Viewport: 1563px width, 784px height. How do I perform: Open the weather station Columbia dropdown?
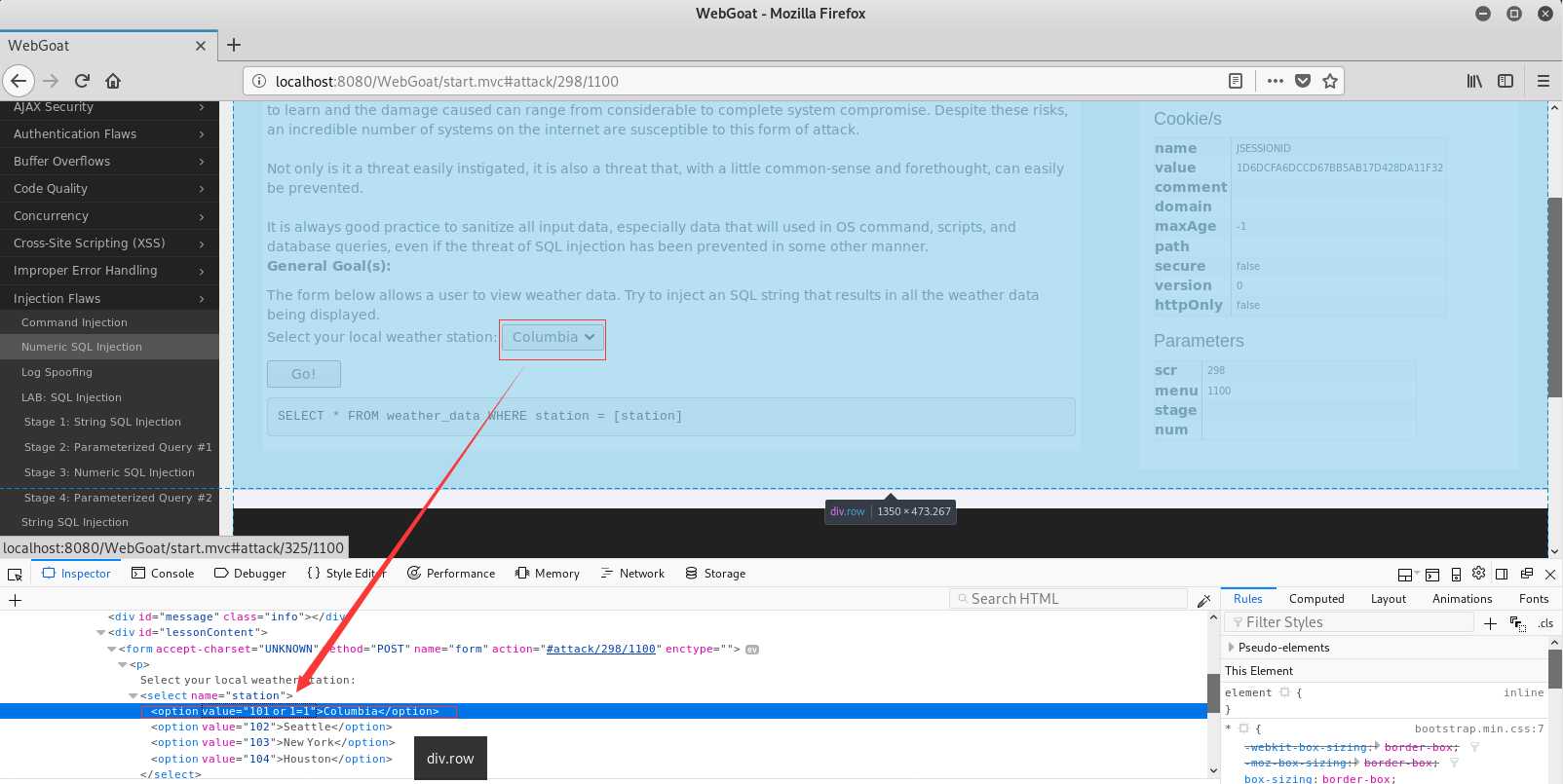point(553,337)
